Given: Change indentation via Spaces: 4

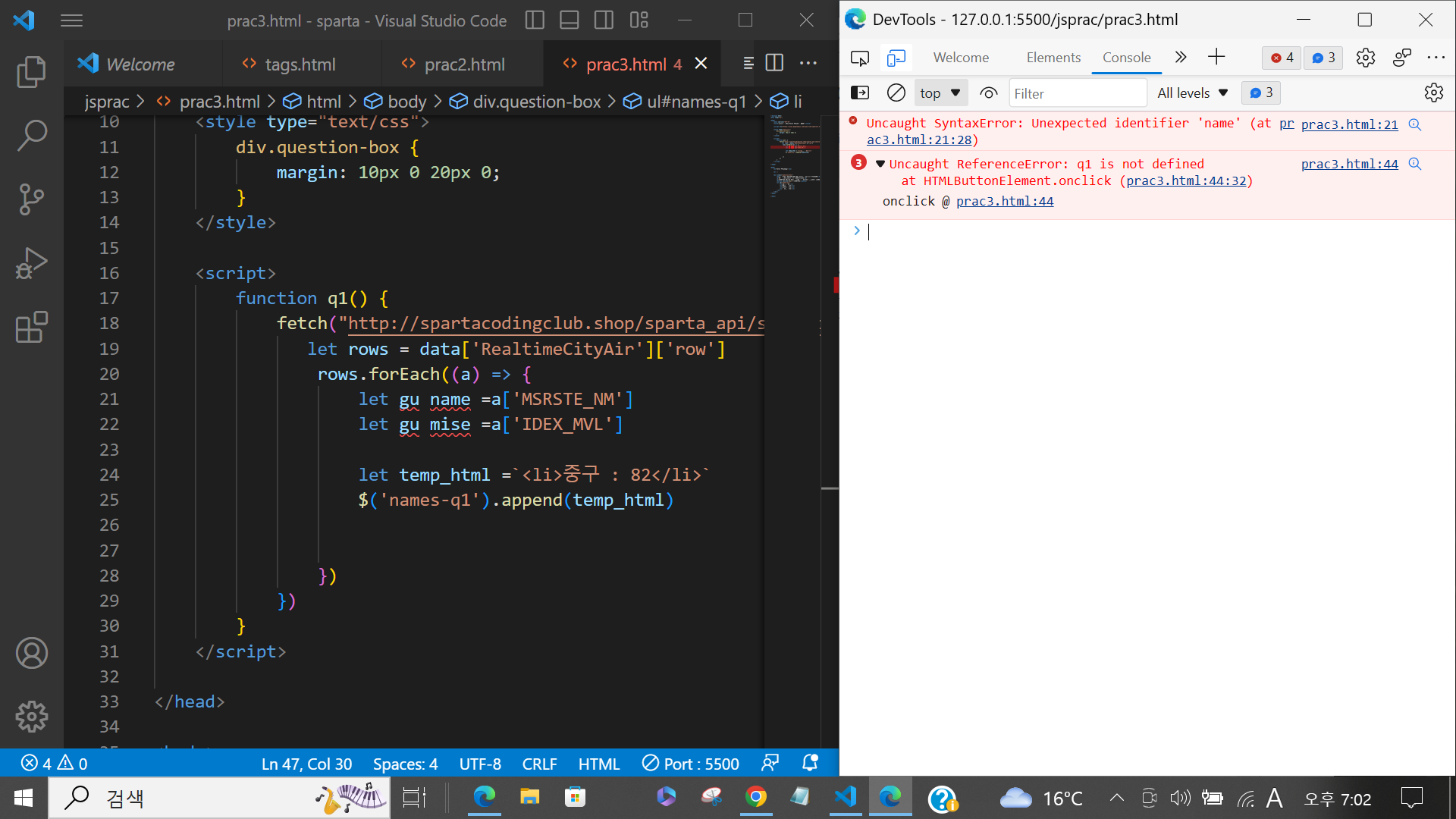Looking at the screenshot, I should click(x=405, y=764).
